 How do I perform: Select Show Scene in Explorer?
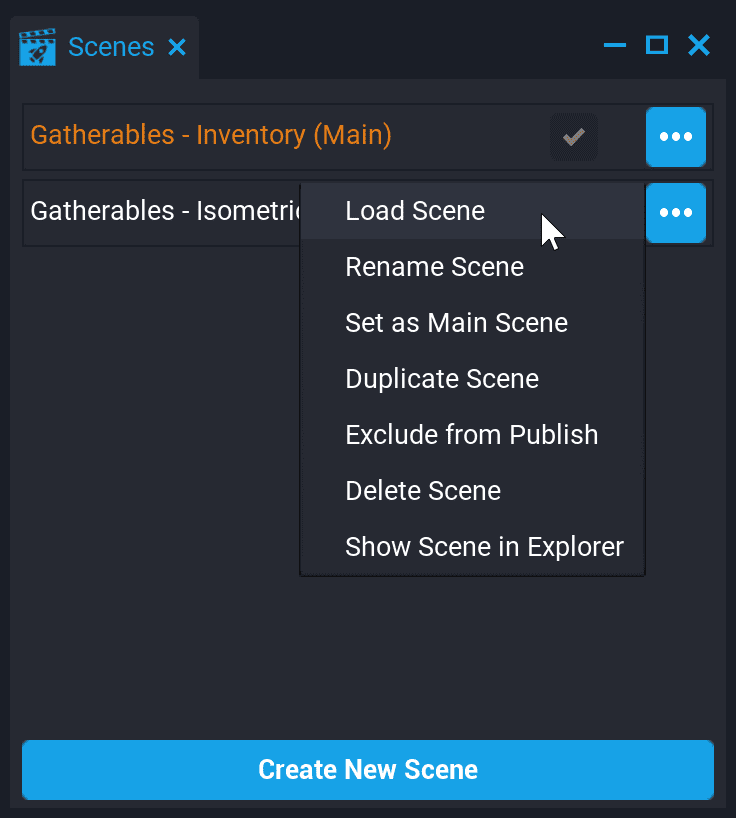484,547
